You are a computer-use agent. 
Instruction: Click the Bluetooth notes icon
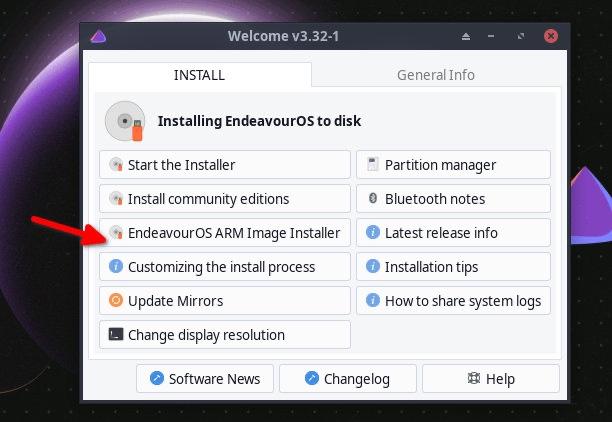click(373, 199)
